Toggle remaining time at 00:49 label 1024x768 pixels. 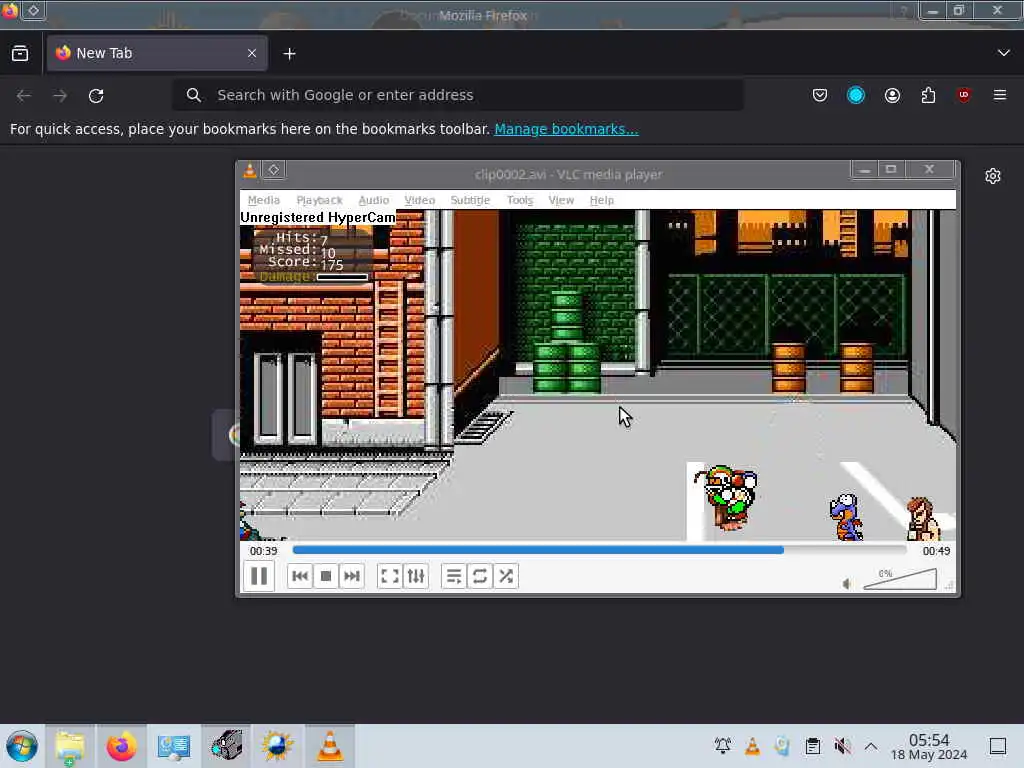click(936, 551)
